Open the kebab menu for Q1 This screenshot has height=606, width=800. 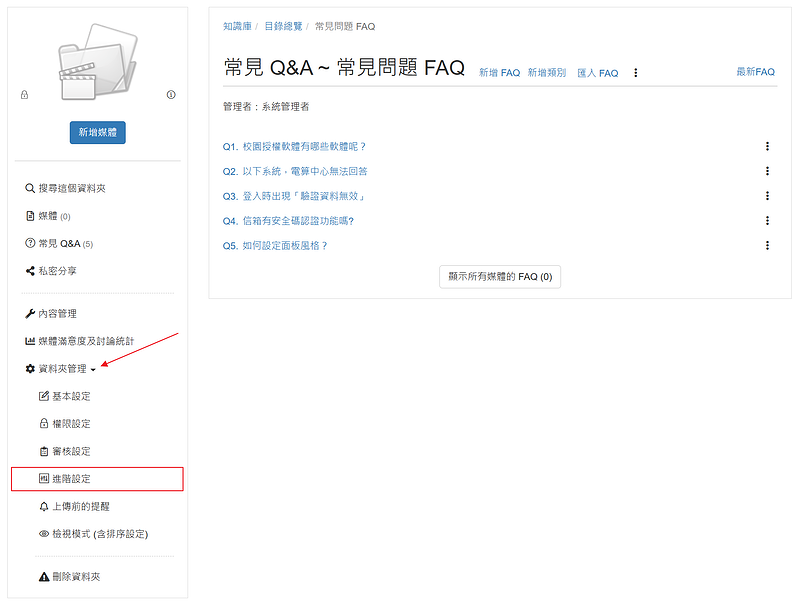tap(767, 146)
